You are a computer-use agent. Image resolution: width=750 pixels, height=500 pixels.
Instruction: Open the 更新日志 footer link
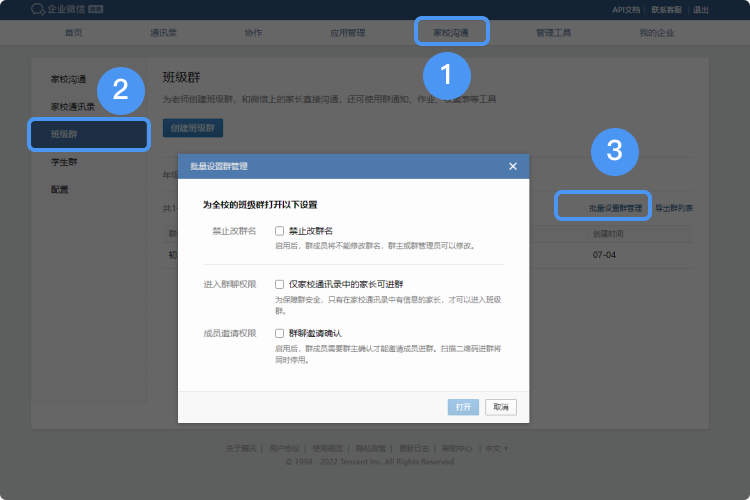414,448
